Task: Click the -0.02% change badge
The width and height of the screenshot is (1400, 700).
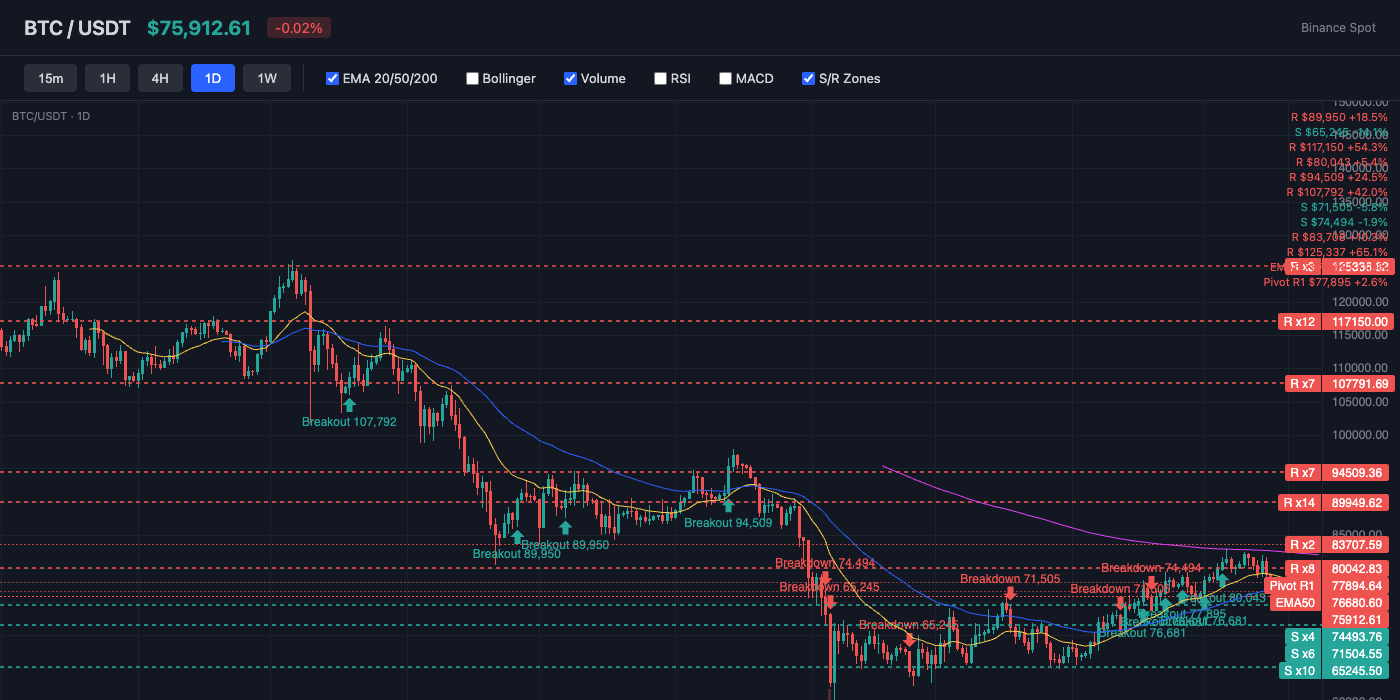Action: point(299,28)
